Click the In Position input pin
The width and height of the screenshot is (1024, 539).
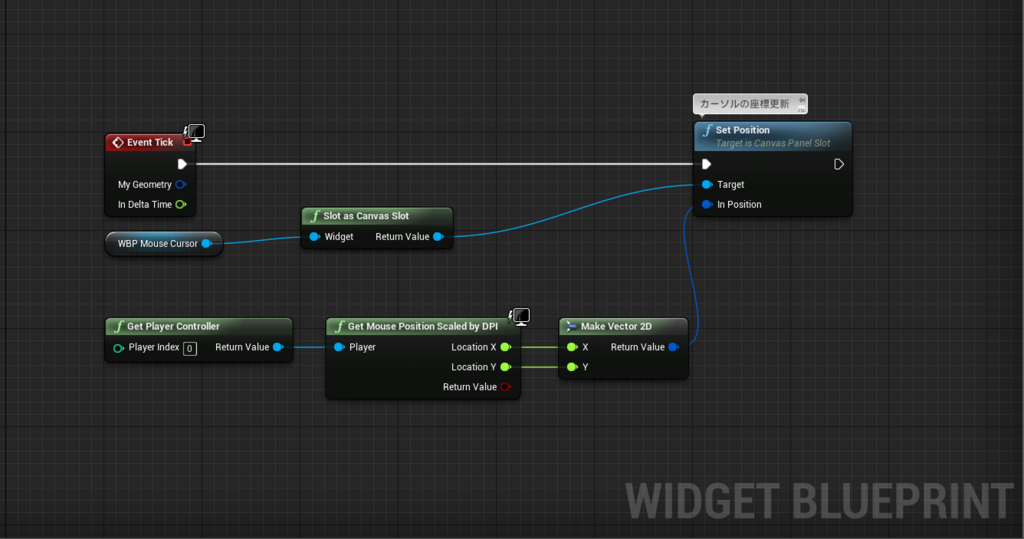[707, 204]
